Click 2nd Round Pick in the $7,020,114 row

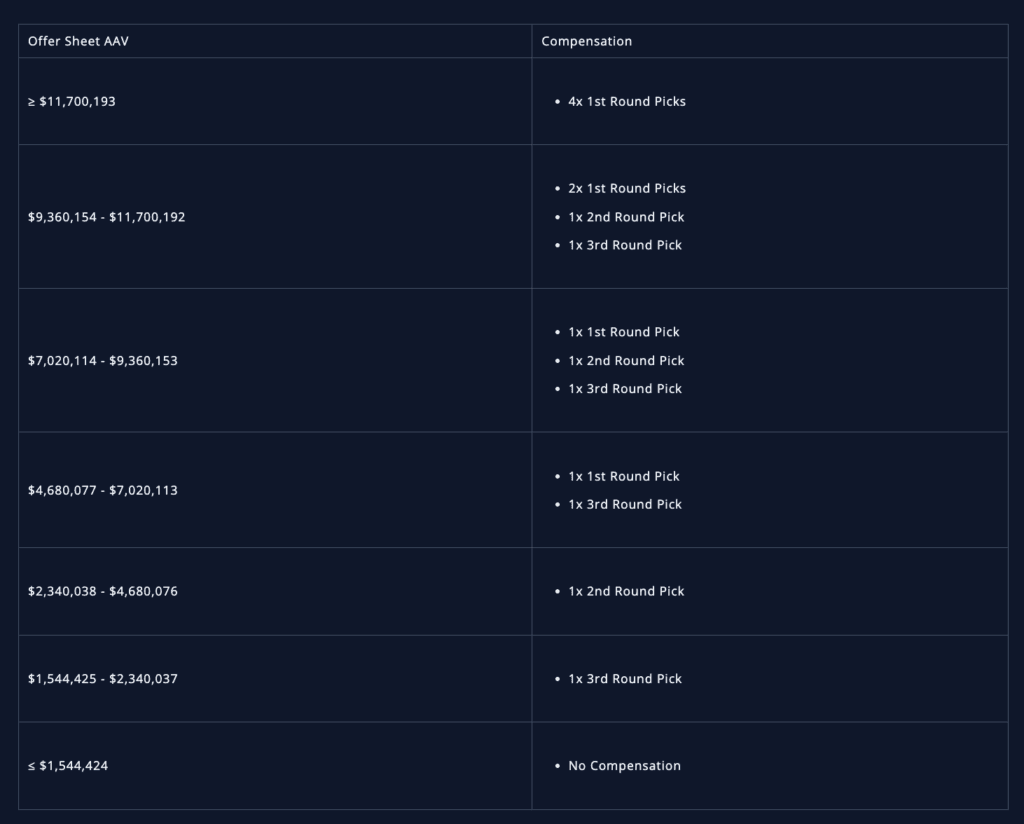[626, 360]
